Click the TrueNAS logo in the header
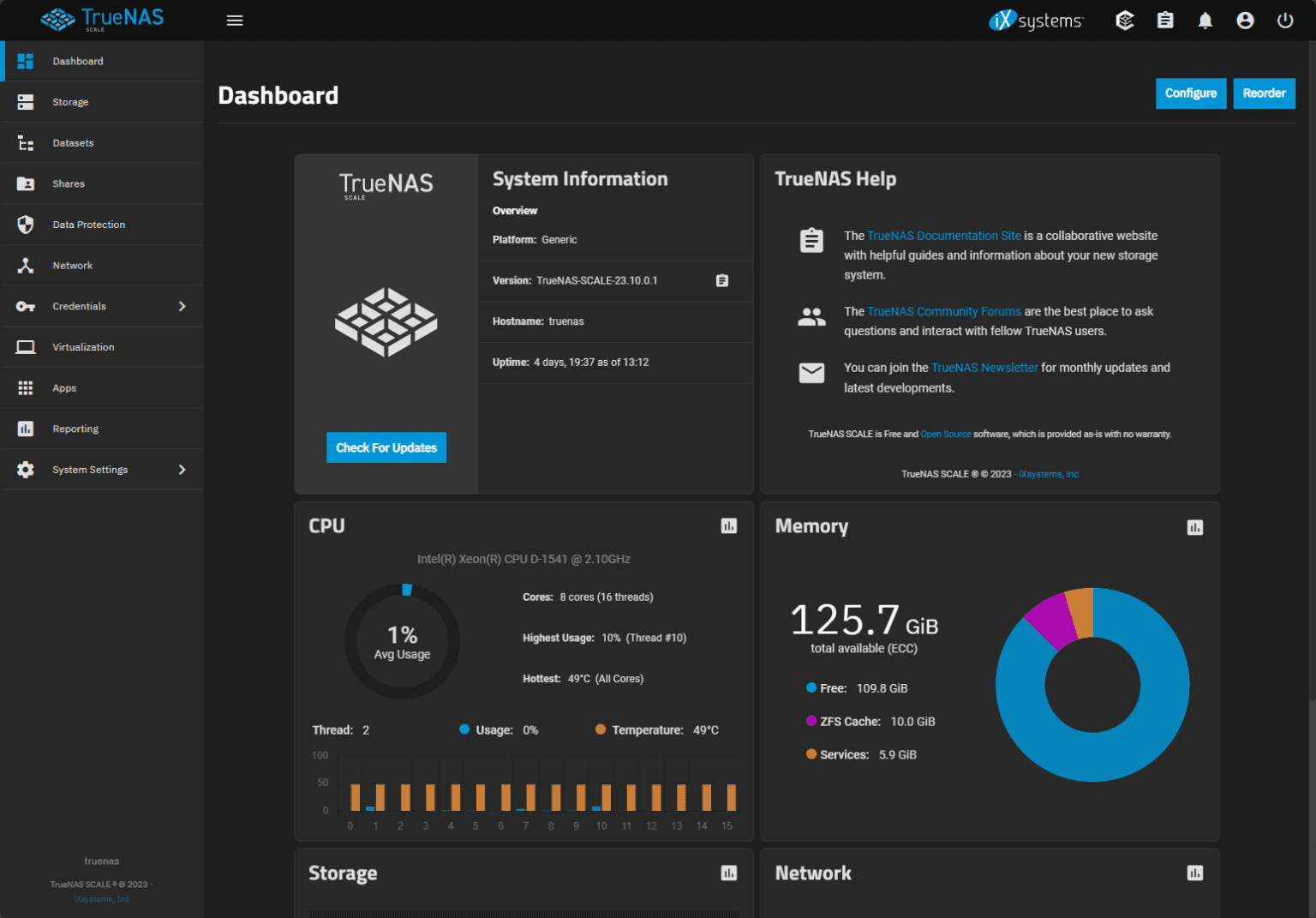The width and height of the screenshot is (1316, 918). [x=101, y=19]
